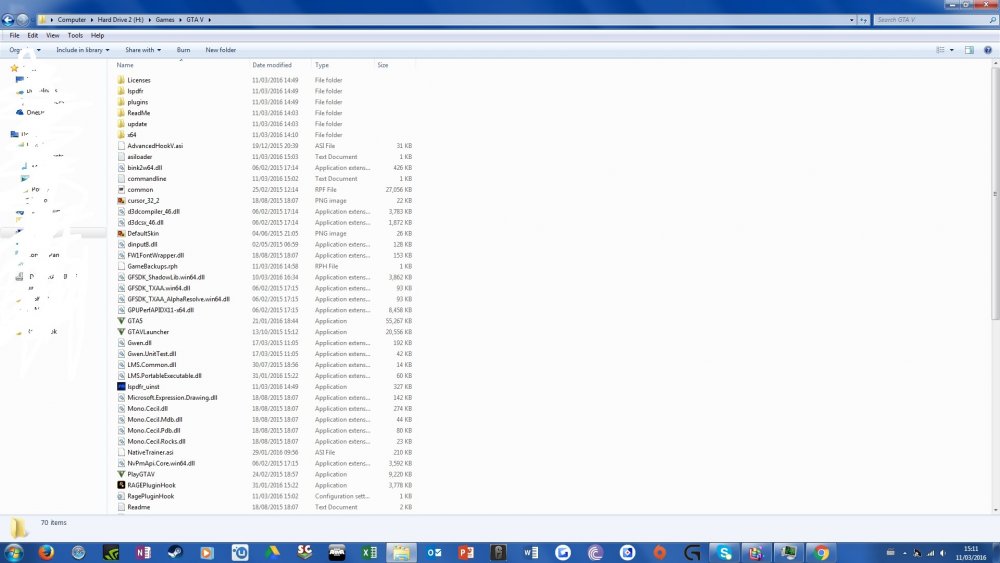Open the Edit menu
Image resolution: width=1000 pixels, height=563 pixels.
coord(33,36)
